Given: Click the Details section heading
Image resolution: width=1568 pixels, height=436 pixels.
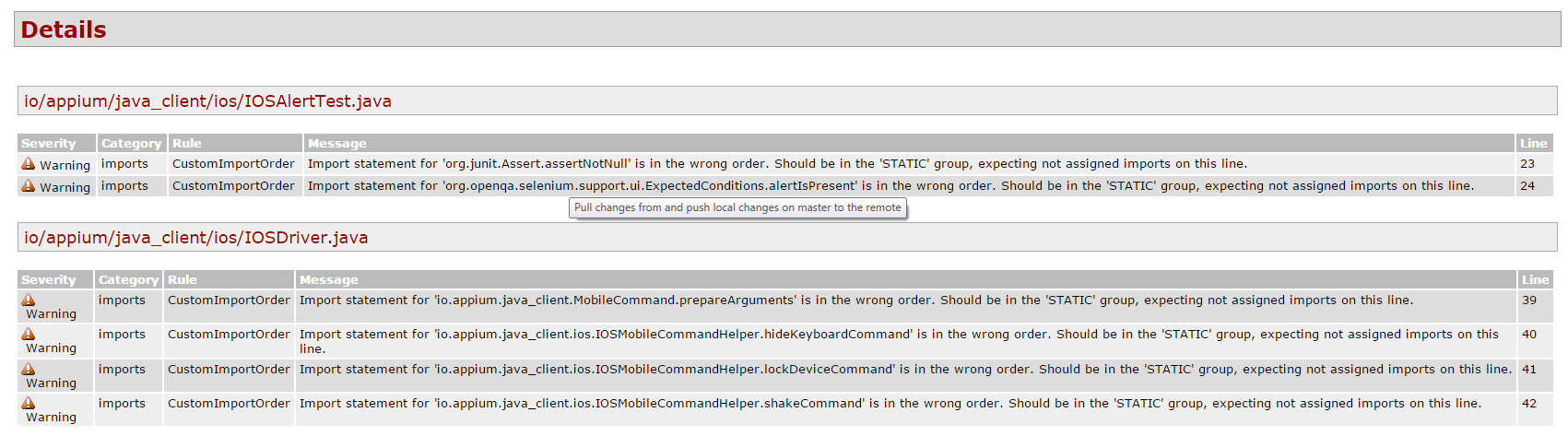Looking at the screenshot, I should (64, 30).
